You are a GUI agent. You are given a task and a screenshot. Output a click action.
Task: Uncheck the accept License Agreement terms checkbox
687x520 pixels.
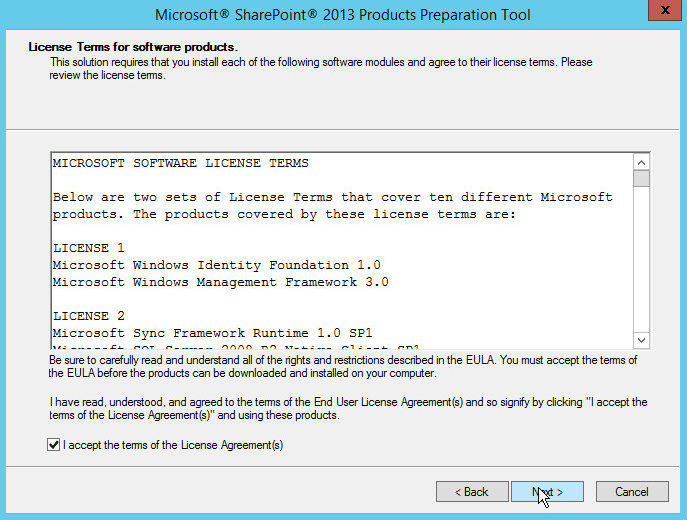click(x=54, y=445)
